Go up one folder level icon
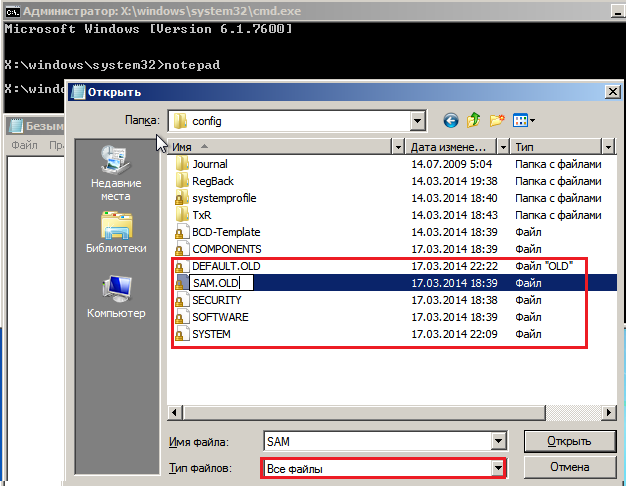Screen dimensions: 626x486 click(473, 121)
